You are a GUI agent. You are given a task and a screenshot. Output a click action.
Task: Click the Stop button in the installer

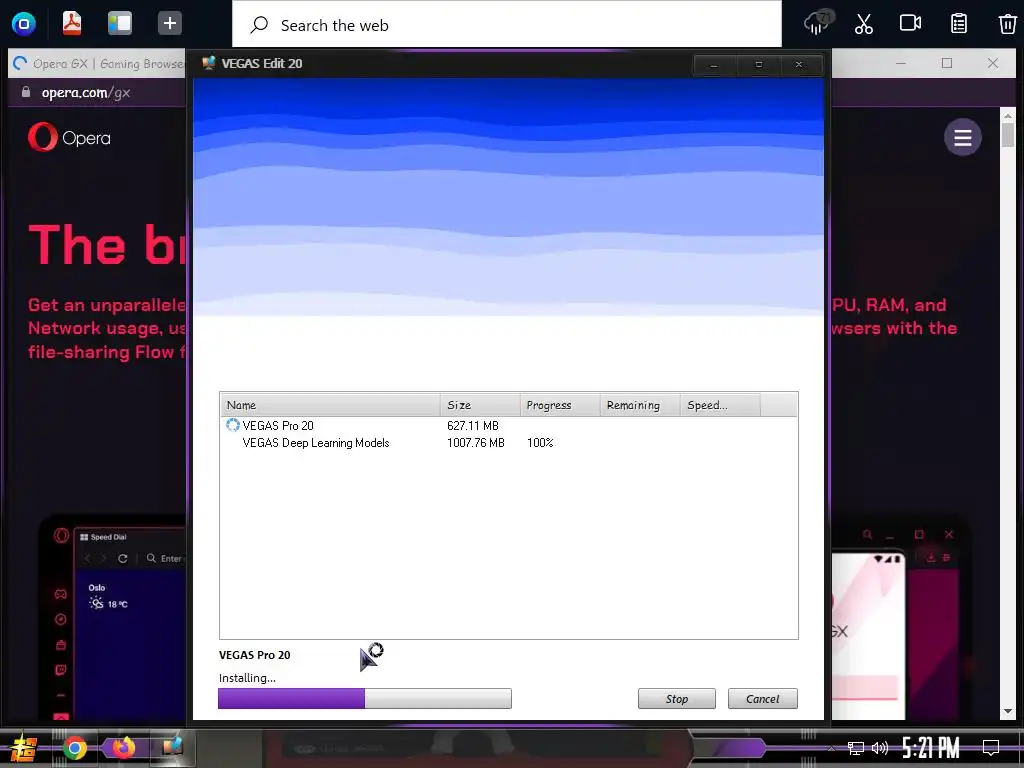(677, 699)
